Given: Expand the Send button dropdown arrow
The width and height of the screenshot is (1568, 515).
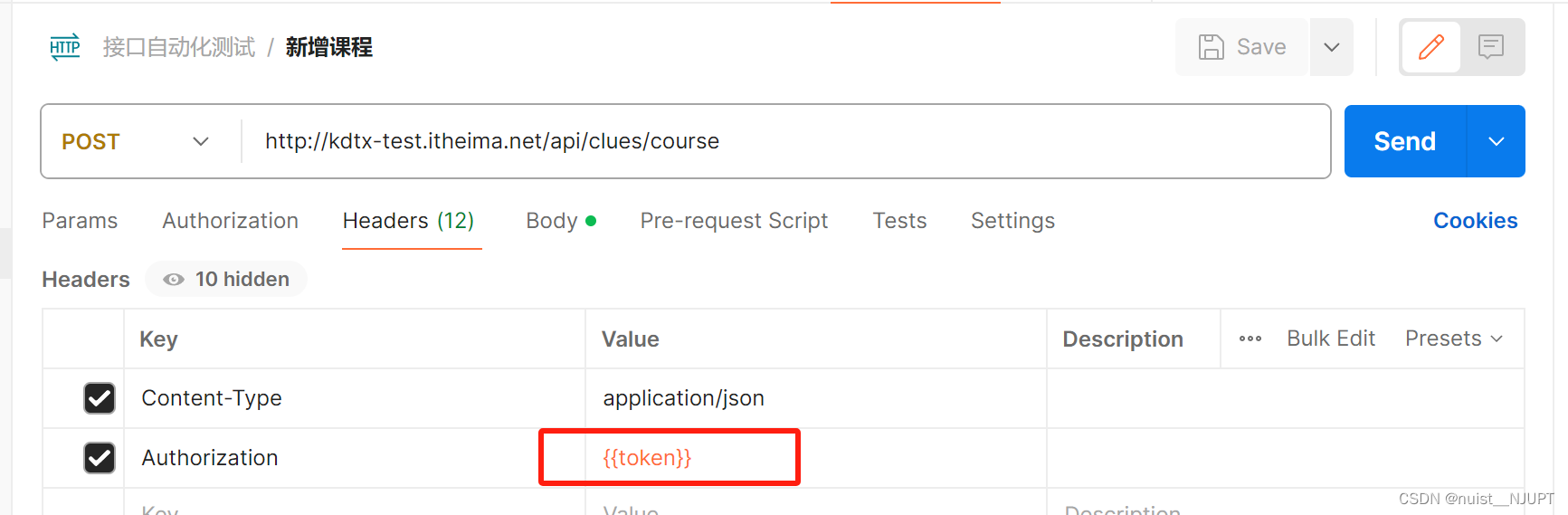Looking at the screenshot, I should point(1496,142).
